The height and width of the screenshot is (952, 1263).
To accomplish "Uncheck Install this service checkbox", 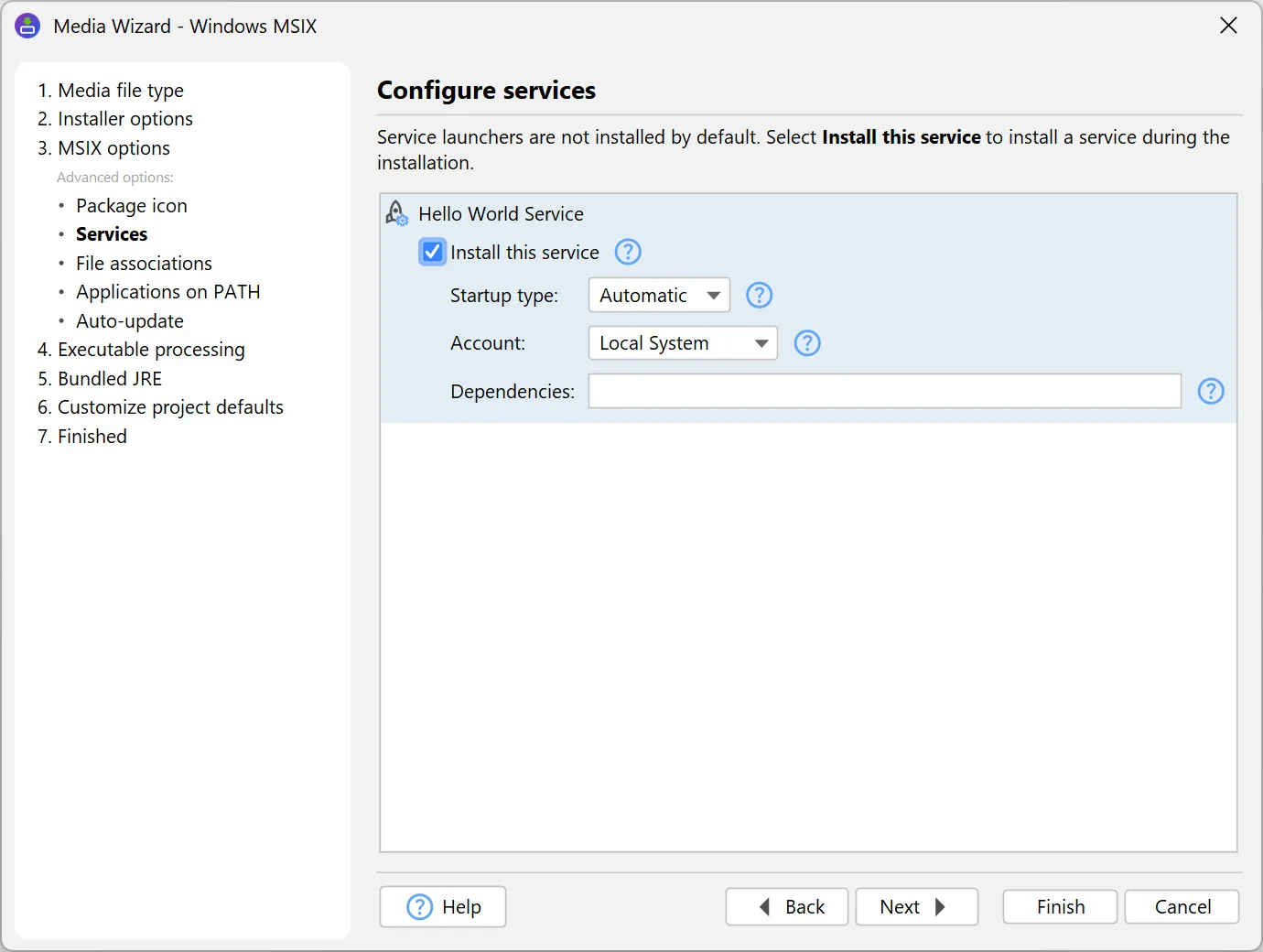I will tap(433, 252).
